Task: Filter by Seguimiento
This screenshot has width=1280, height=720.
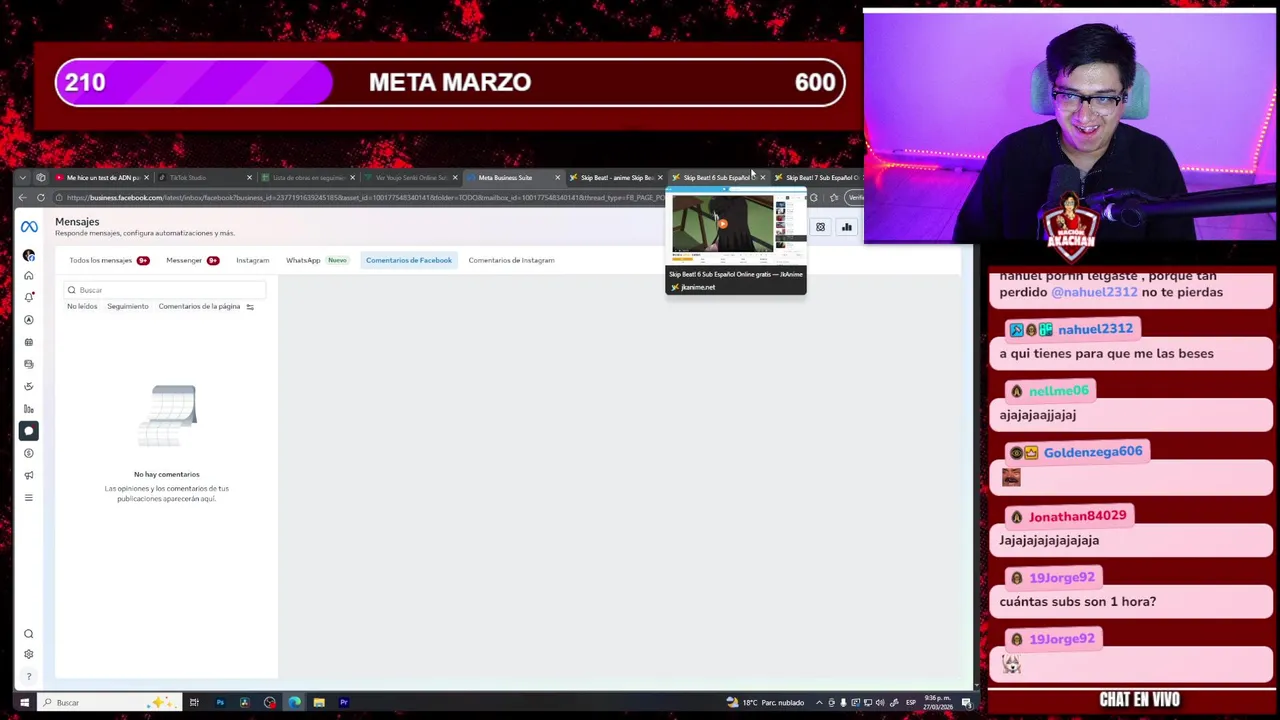Action: (x=128, y=306)
